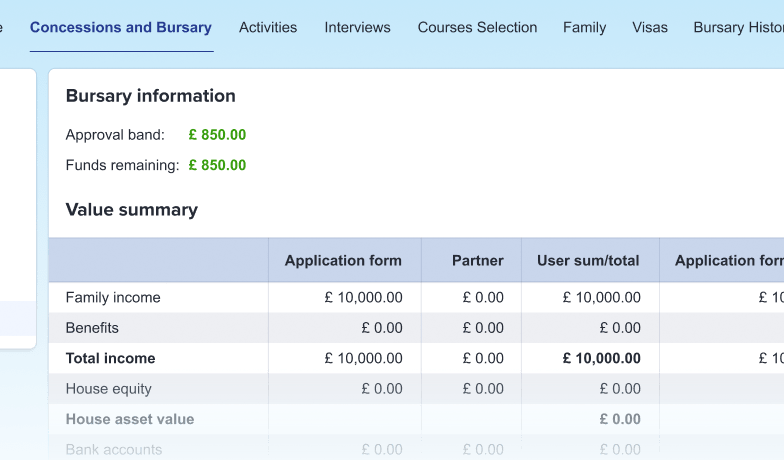Click House equity Partner £ 0.00 cell
The image size is (784, 460).
coord(483,389)
